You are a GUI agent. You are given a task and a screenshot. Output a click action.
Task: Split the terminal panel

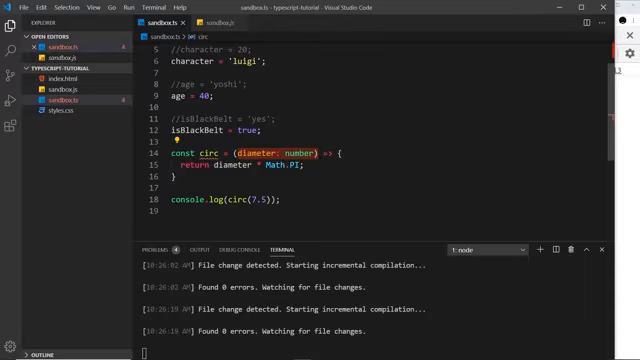[x=556, y=249]
